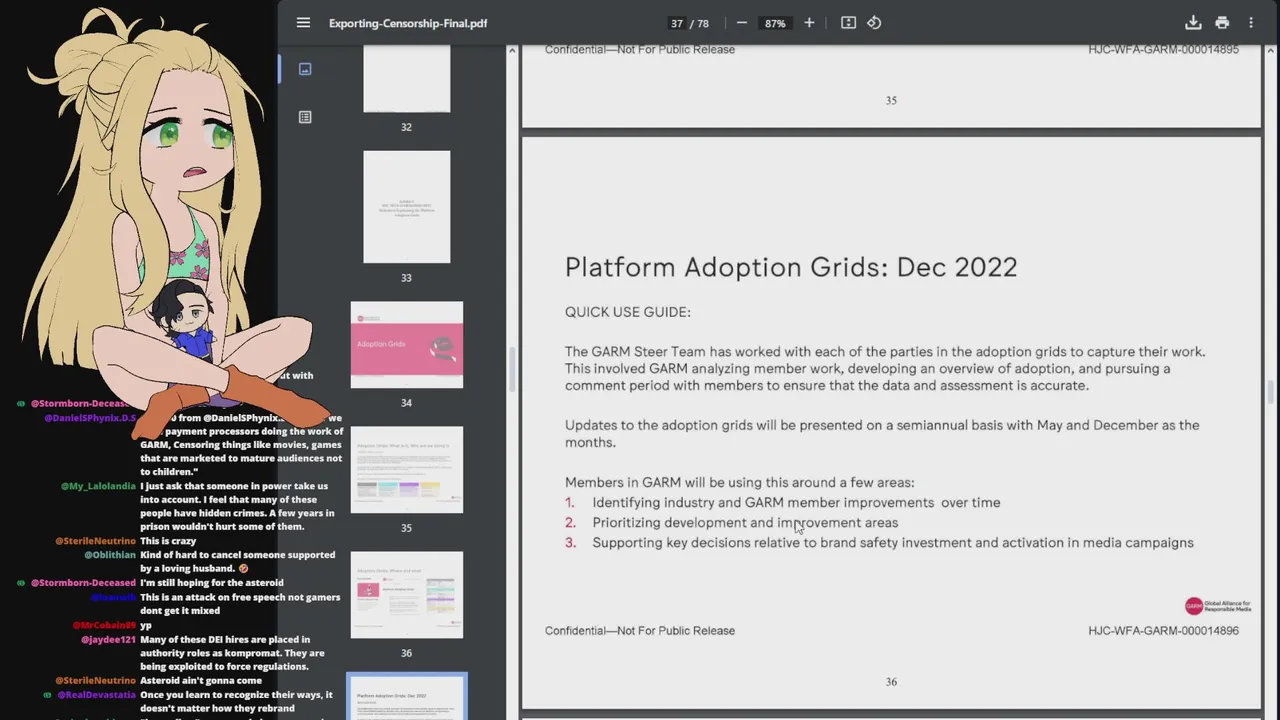
Task: Click the zoom level field showing 87%
Action: 775,23
